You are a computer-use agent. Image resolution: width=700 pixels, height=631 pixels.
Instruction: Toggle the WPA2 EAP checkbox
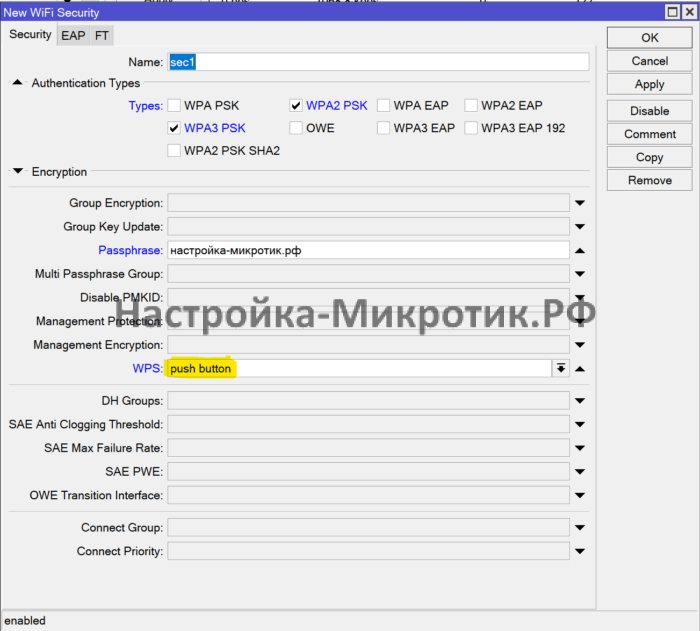[471, 105]
